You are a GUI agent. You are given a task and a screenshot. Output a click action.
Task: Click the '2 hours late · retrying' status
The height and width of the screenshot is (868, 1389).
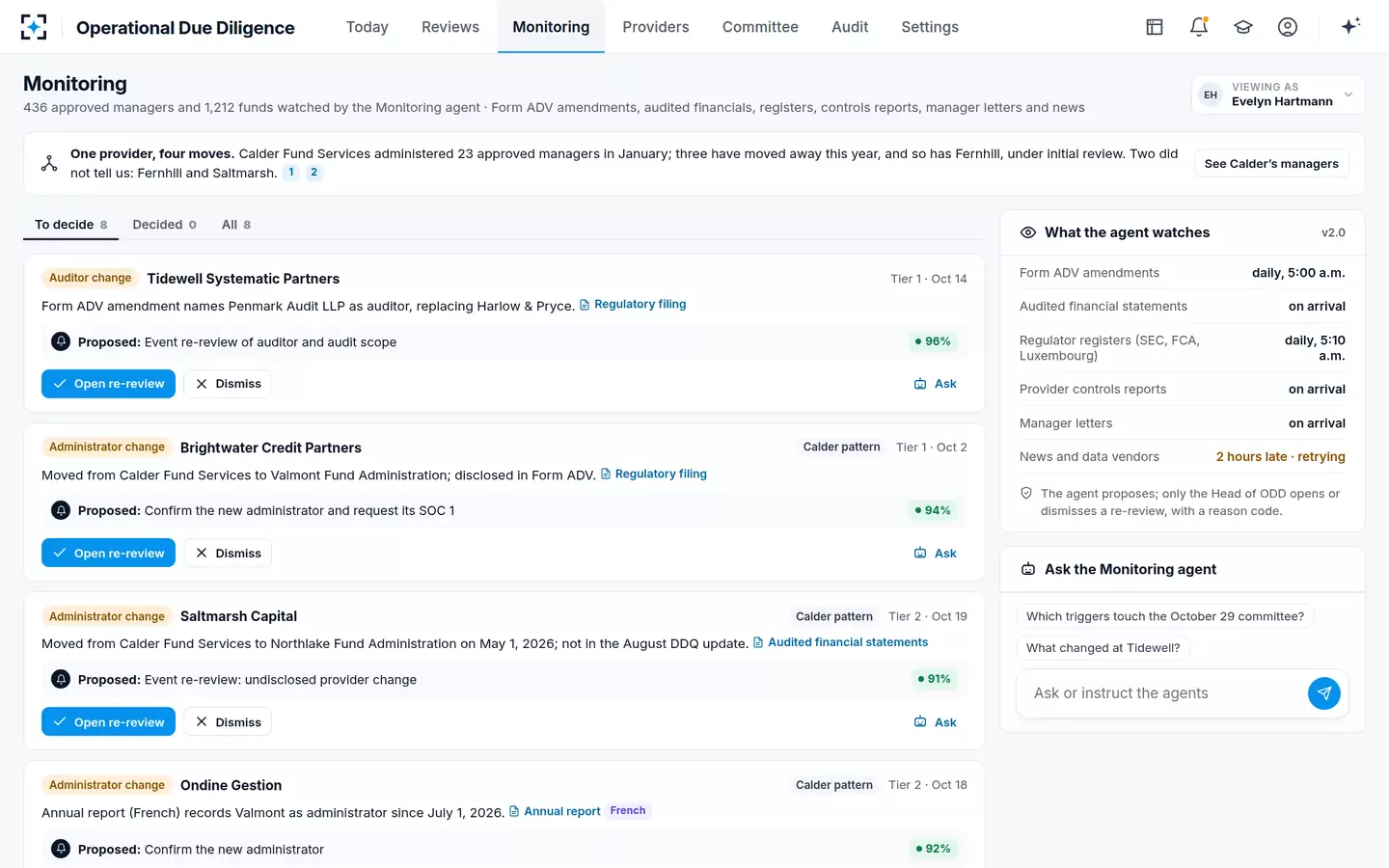tap(1280, 457)
